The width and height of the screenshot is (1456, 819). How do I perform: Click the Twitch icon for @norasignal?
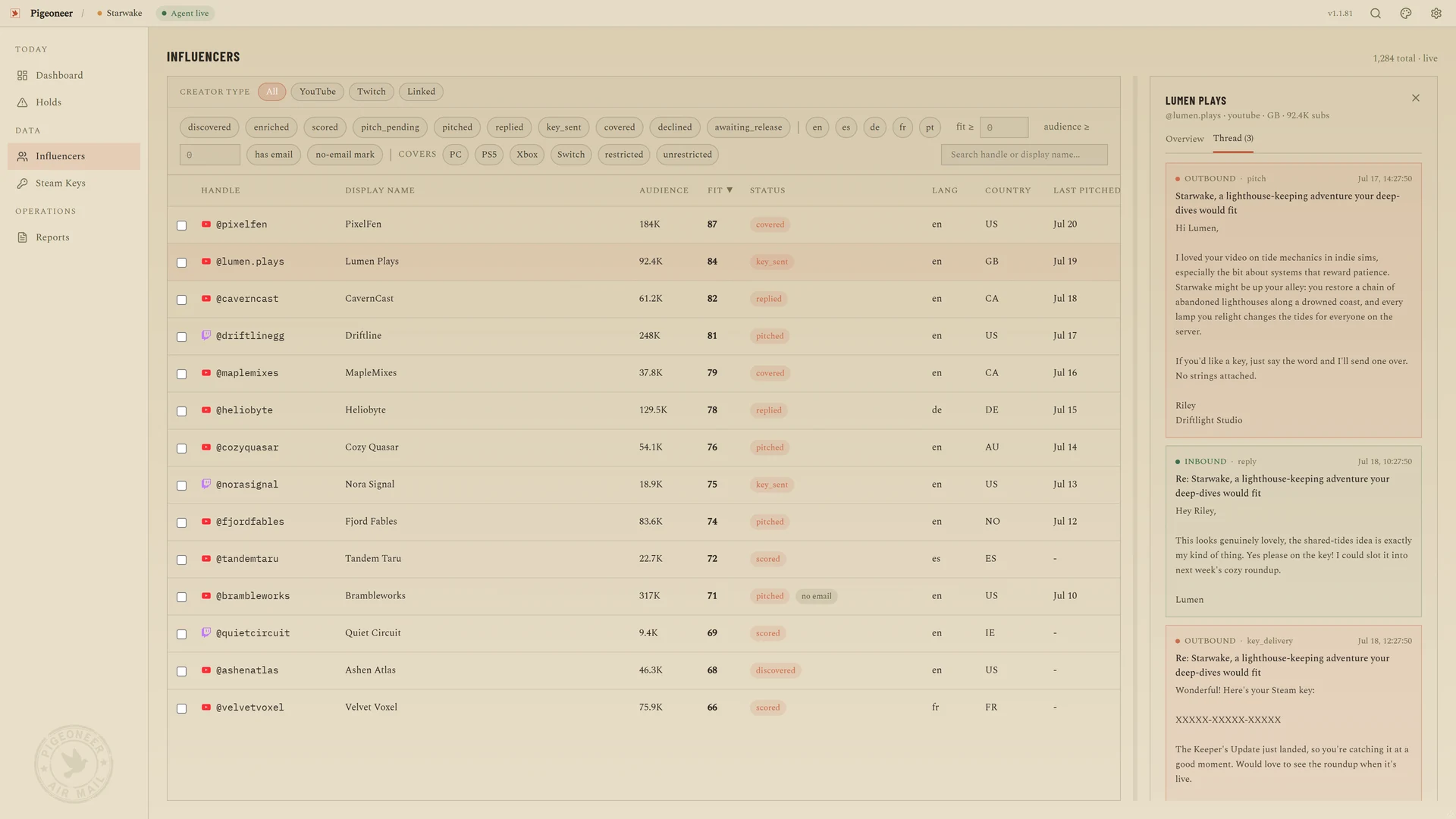click(x=206, y=484)
